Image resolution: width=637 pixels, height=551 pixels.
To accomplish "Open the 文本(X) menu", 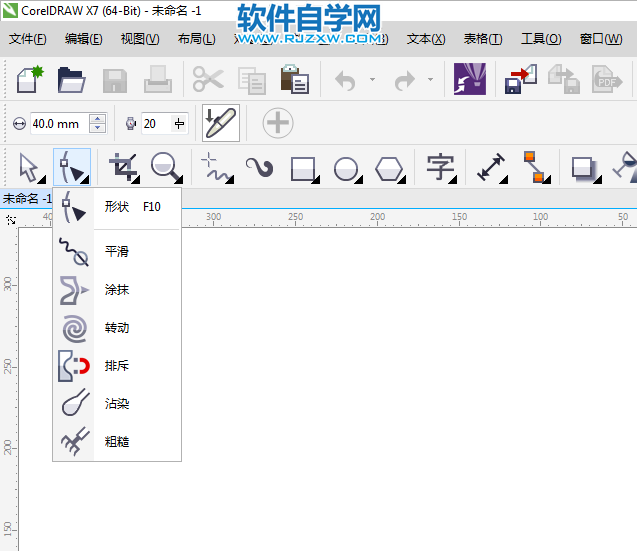I will (426, 39).
